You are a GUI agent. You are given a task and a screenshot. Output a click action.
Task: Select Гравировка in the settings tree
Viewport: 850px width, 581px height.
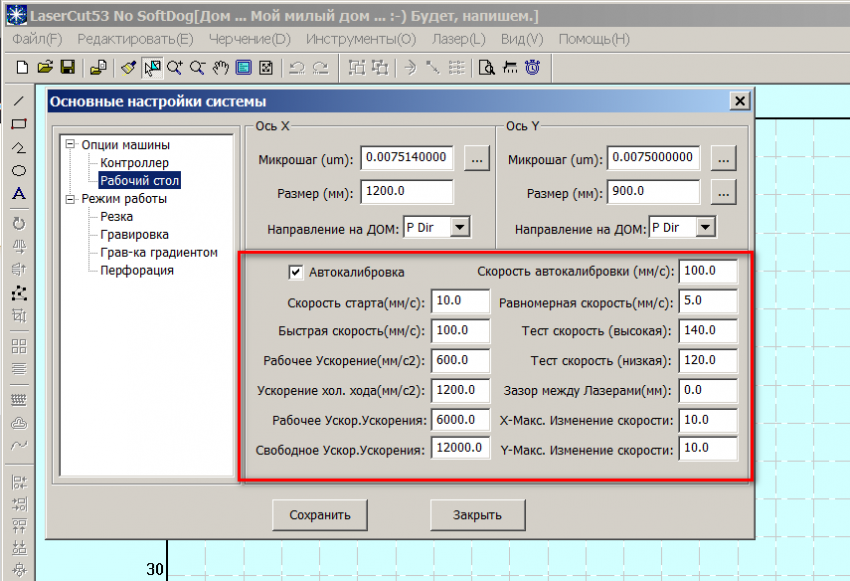(x=134, y=235)
